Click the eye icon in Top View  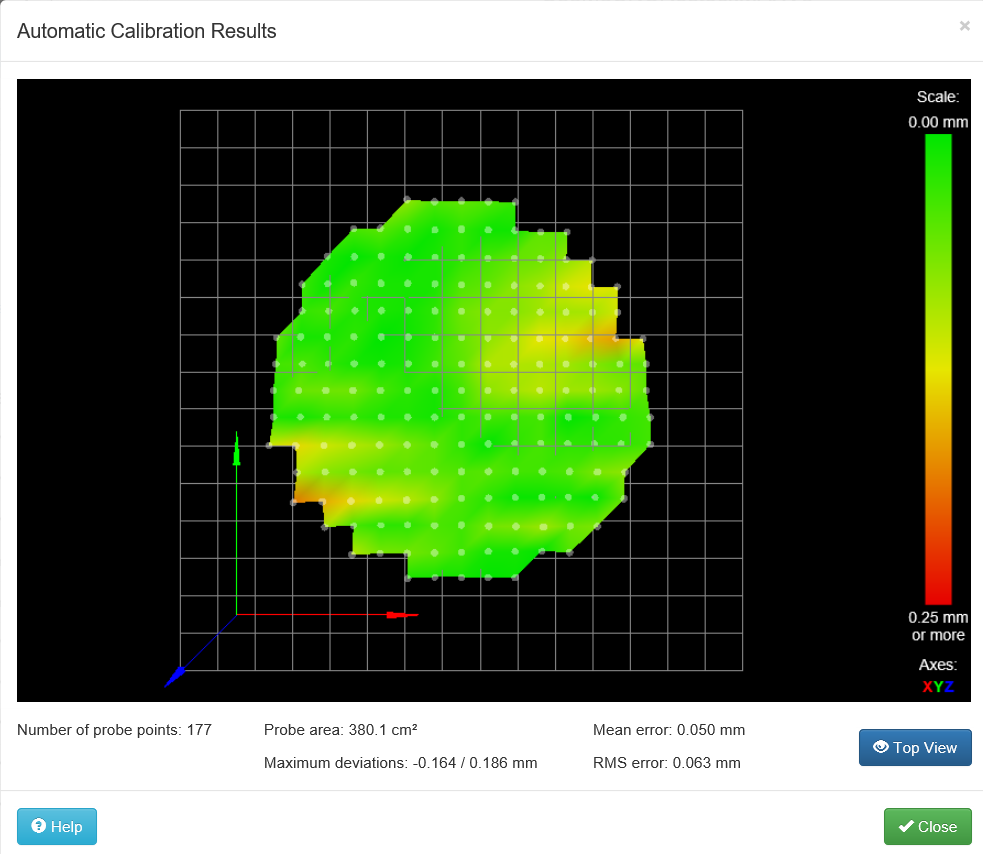881,747
